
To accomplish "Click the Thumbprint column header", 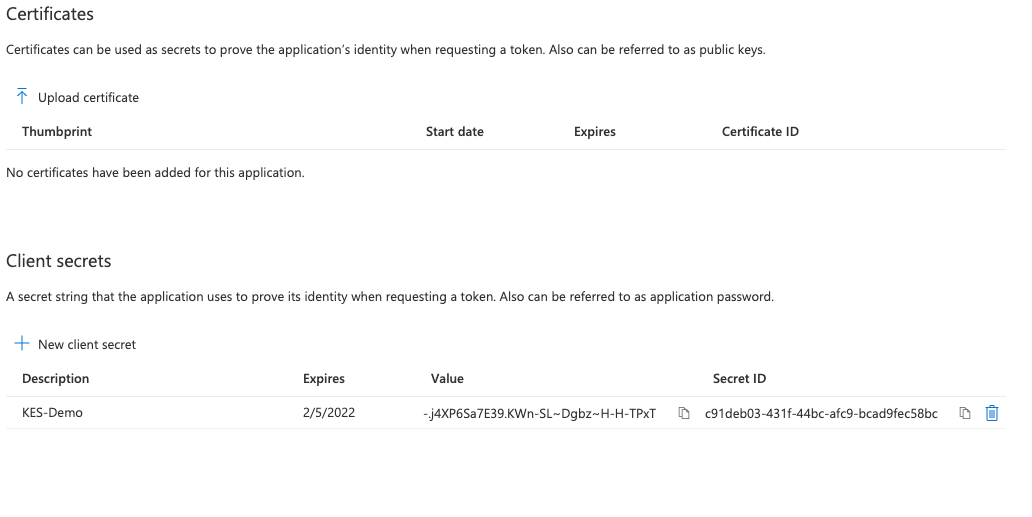I will coord(57,131).
